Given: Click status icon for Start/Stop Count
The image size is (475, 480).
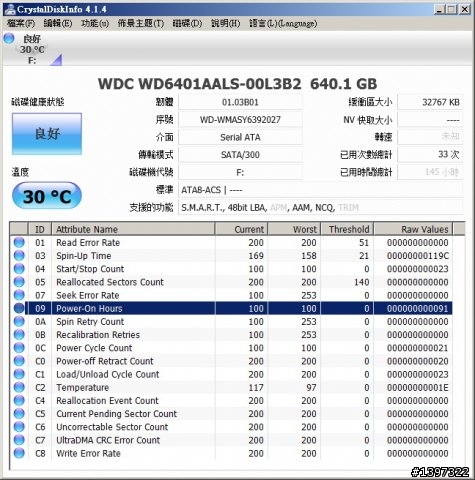Looking at the screenshot, I should pyautogui.click(x=19, y=269).
